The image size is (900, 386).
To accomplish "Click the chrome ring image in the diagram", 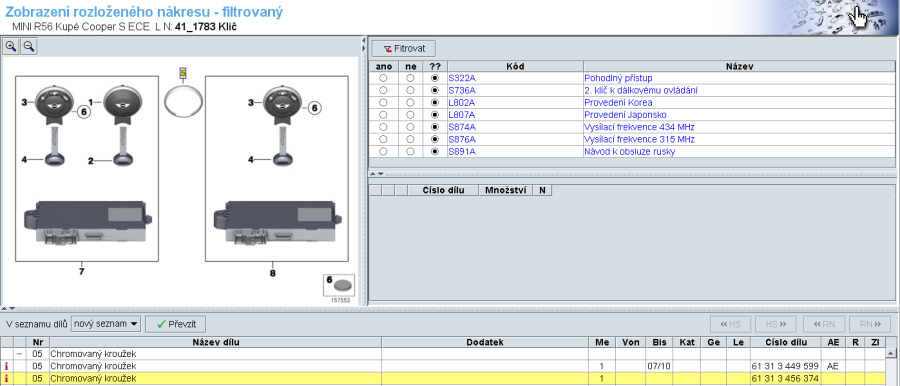I will coord(183,101).
